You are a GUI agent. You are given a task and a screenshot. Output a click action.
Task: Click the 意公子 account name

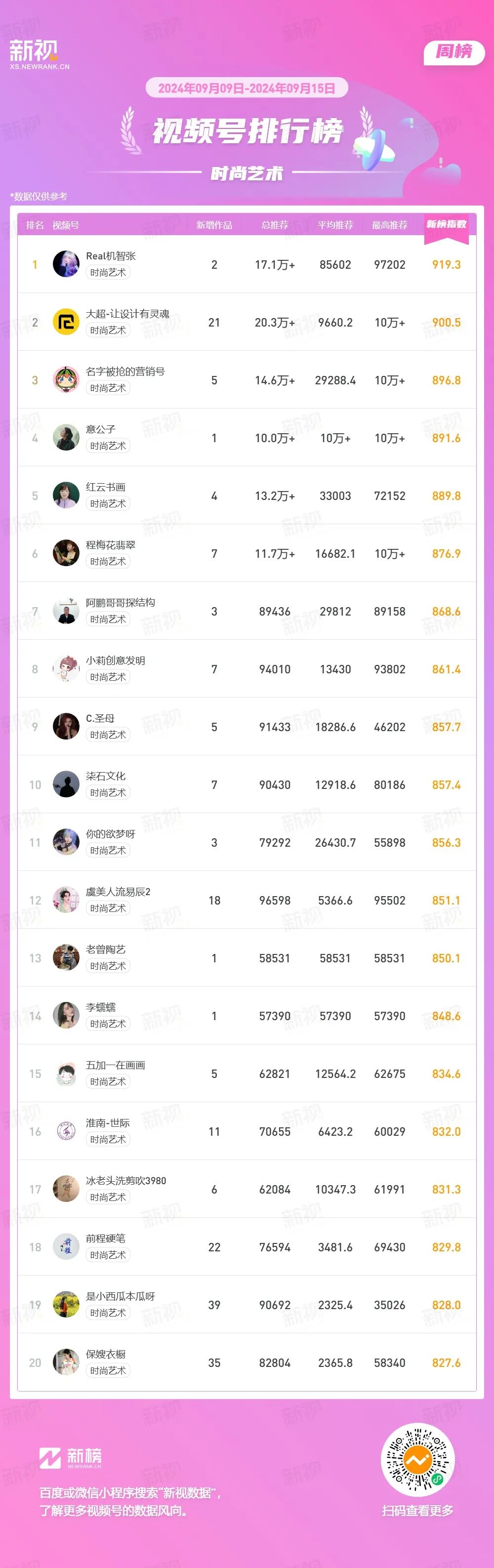[101, 429]
